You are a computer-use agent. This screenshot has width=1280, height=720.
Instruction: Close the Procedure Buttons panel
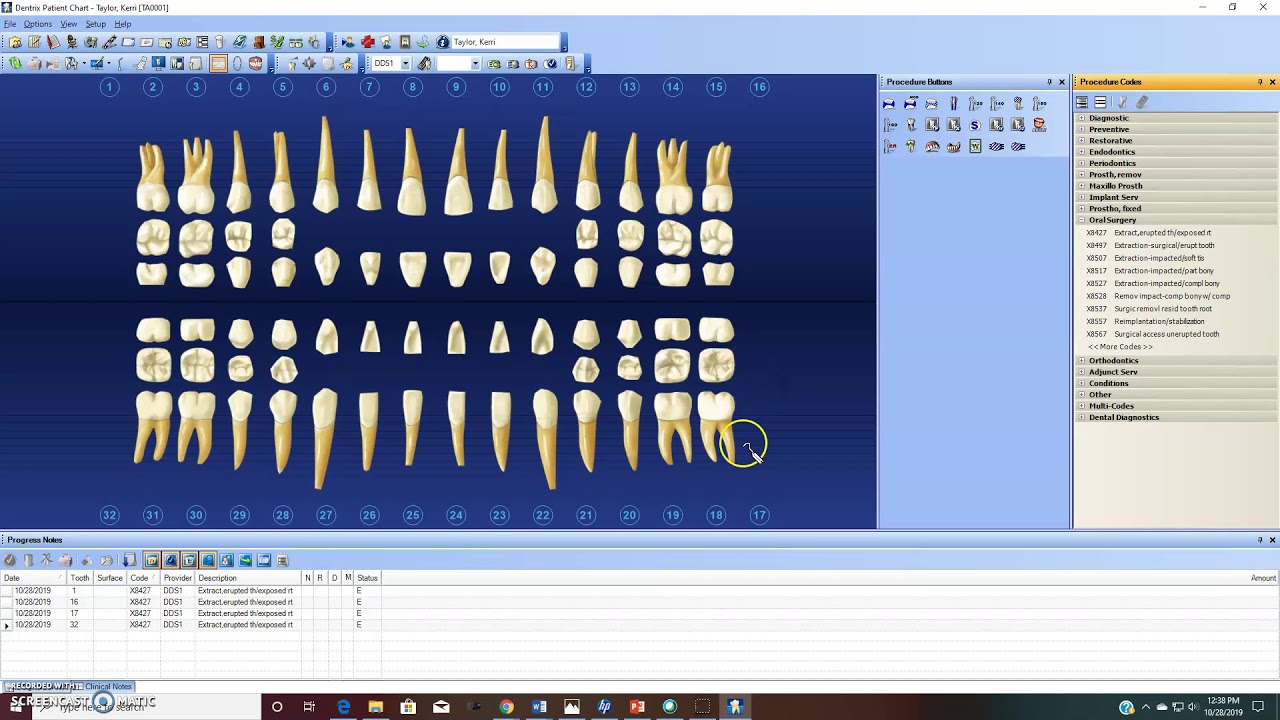tap(1062, 82)
